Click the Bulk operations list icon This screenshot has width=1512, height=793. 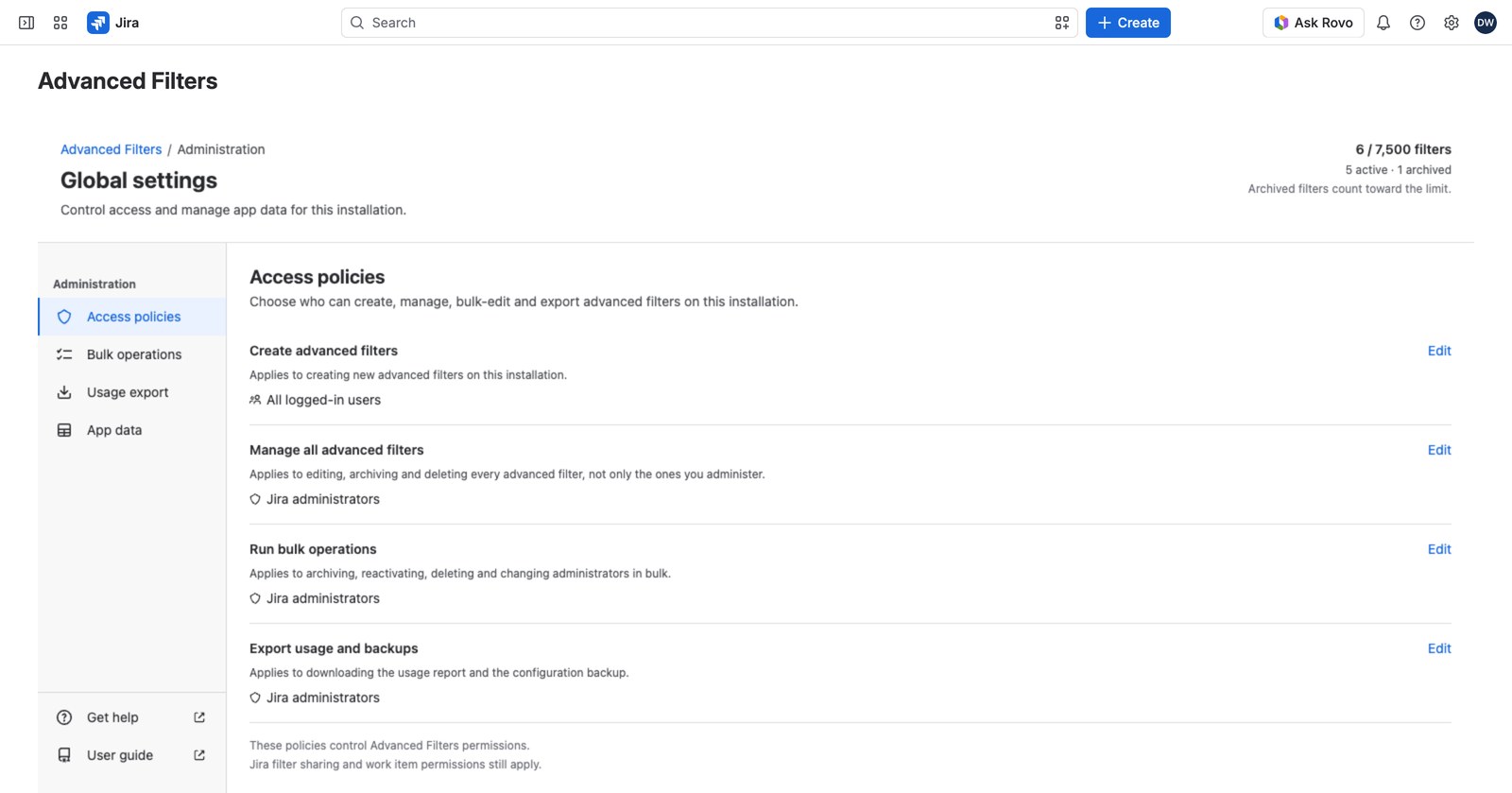[x=64, y=354]
